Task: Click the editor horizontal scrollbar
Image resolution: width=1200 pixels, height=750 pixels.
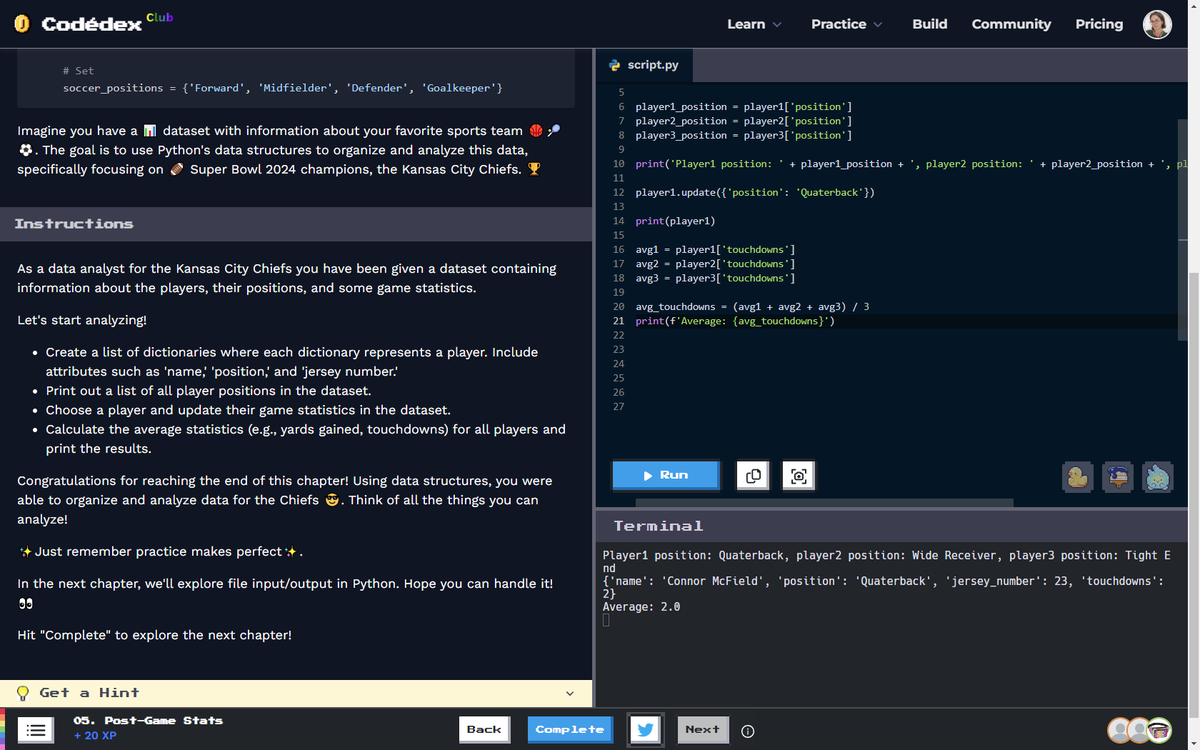Action: pos(823,503)
